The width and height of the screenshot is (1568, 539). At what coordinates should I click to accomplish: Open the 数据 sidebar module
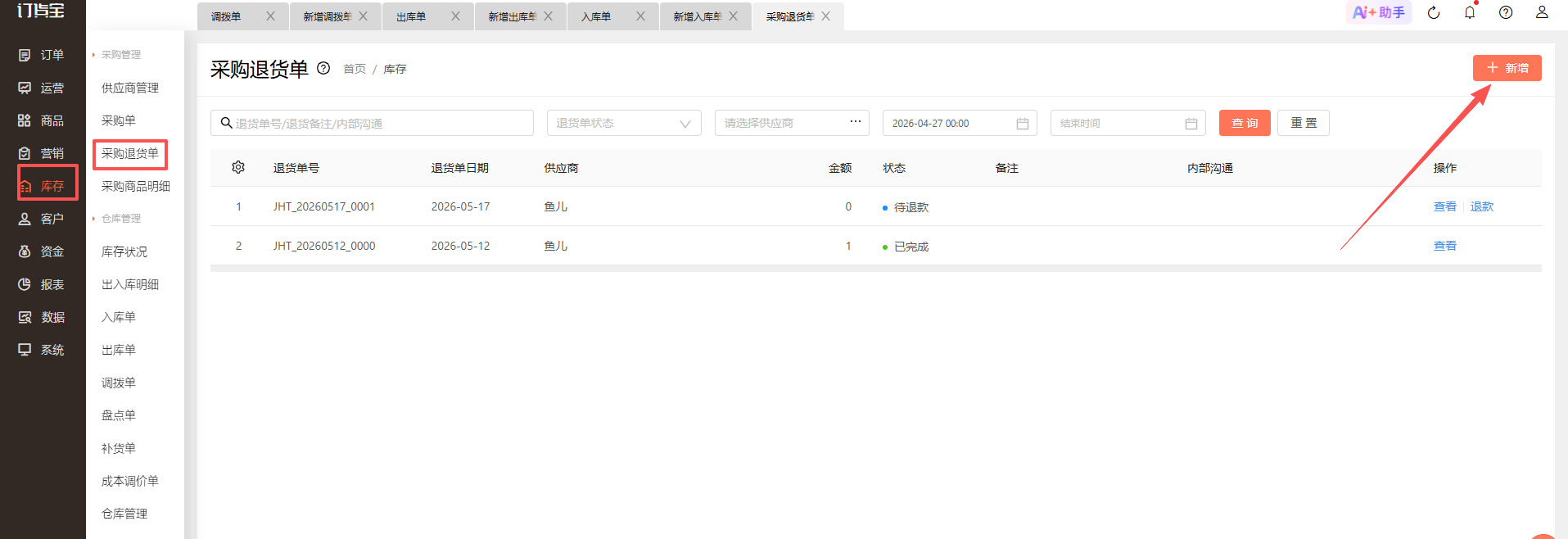(x=41, y=317)
